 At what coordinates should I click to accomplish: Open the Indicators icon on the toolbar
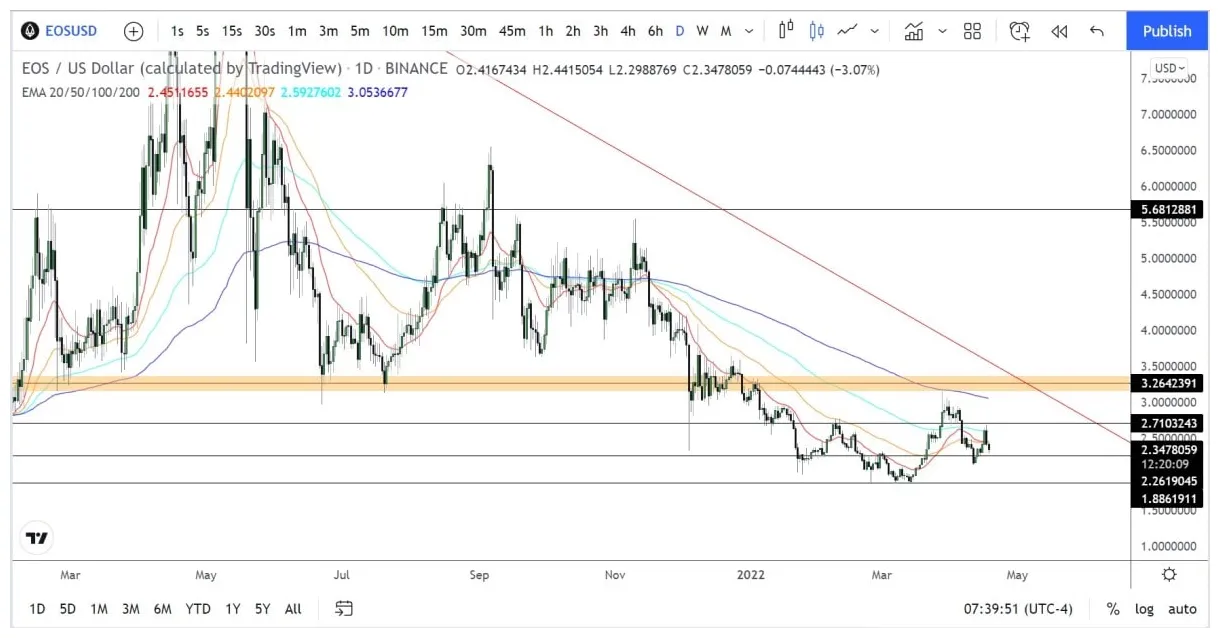(x=913, y=31)
